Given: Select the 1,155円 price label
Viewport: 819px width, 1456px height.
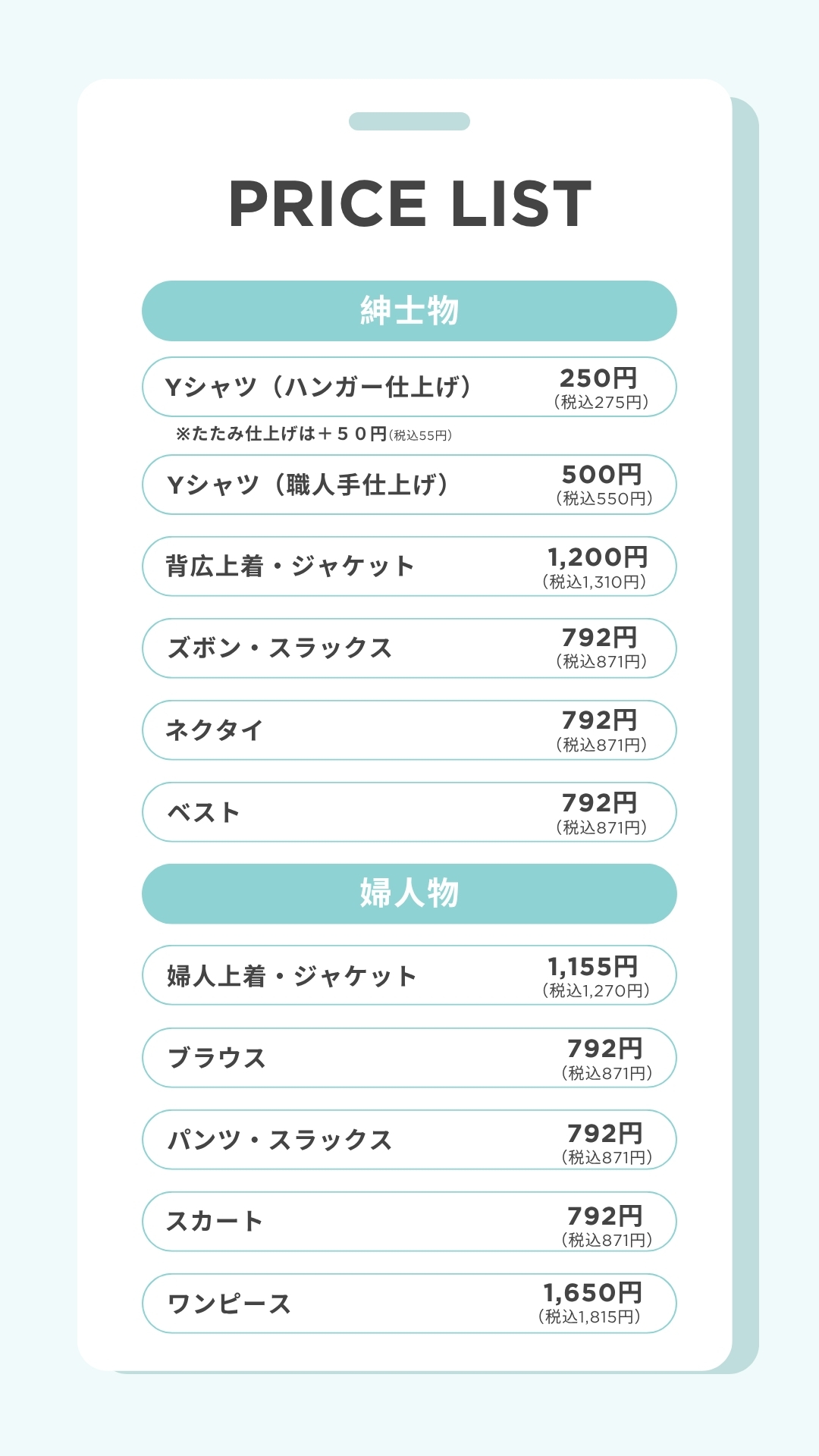Looking at the screenshot, I should [x=593, y=967].
